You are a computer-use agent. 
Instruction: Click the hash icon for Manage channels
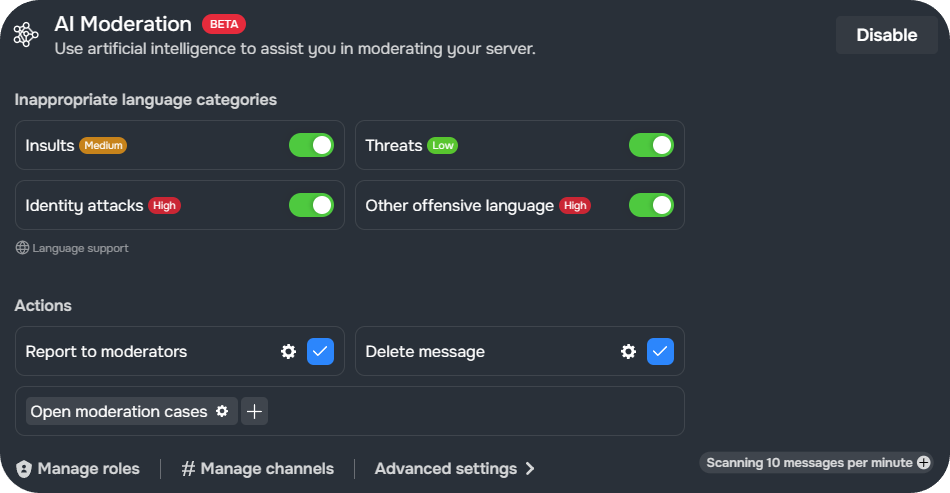(x=188, y=469)
